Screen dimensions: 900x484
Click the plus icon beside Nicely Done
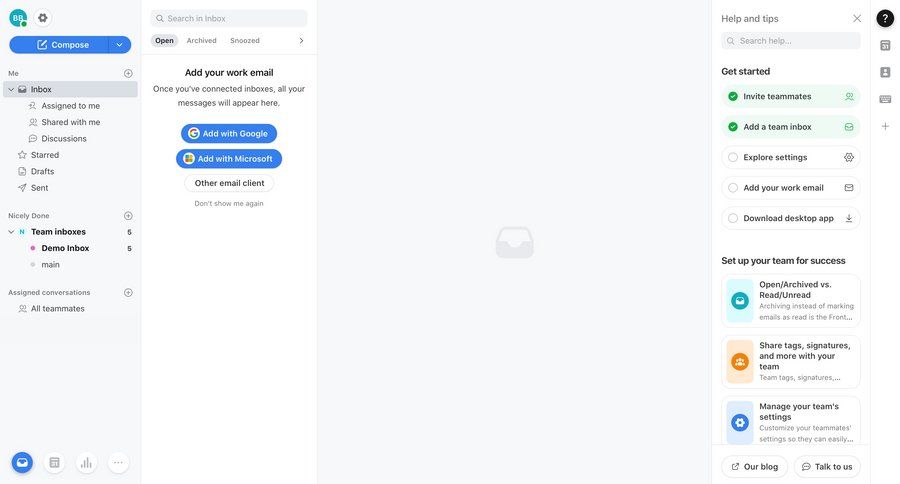[128, 216]
